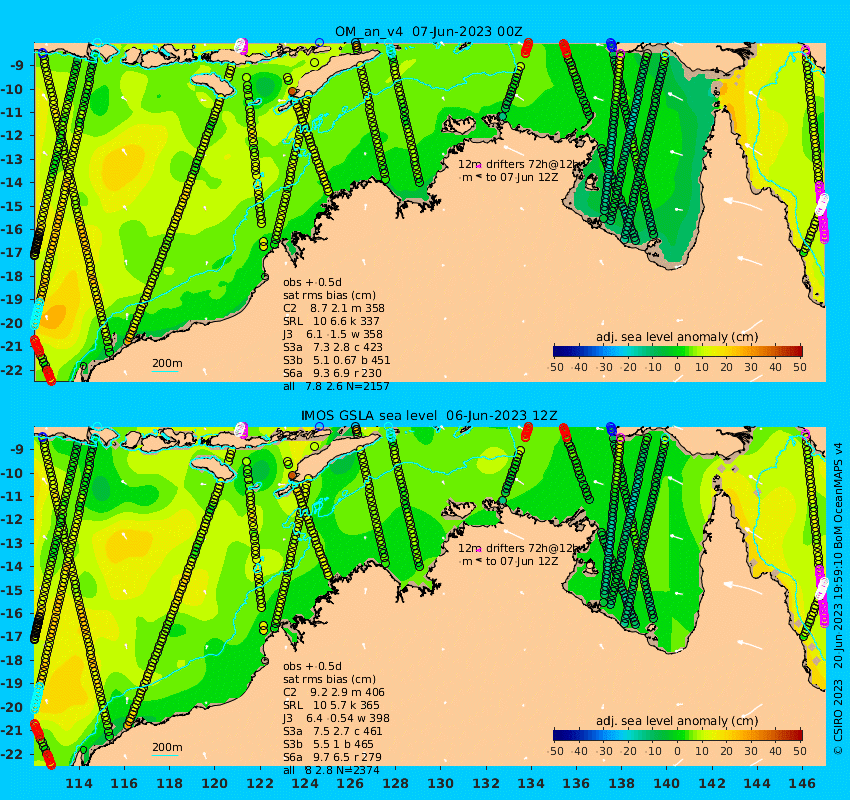This screenshot has width=850, height=800.
Task: Click longitude axis label '120'
Action: (215, 783)
